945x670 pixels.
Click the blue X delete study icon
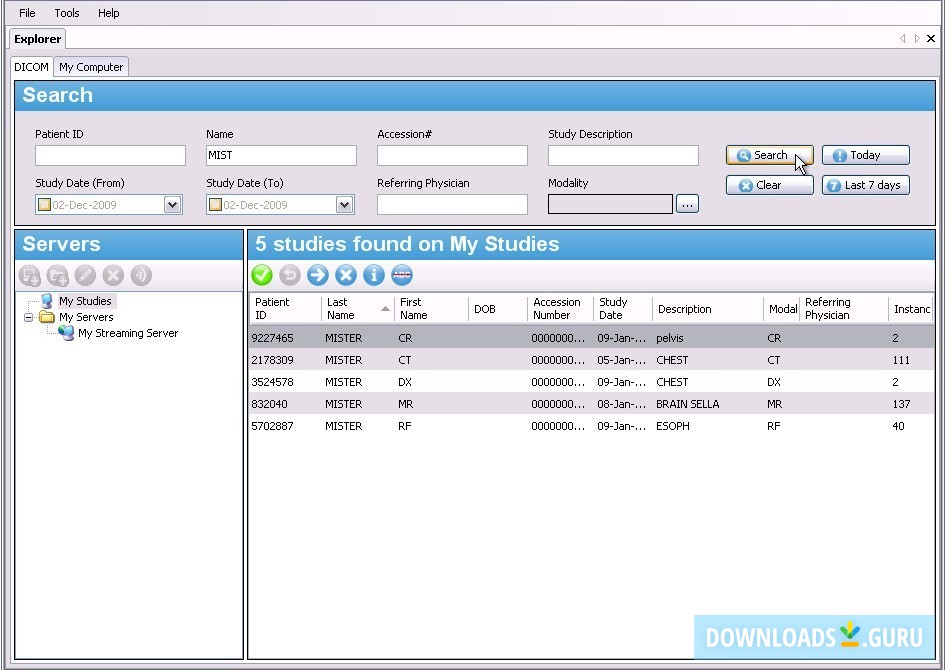pos(346,275)
